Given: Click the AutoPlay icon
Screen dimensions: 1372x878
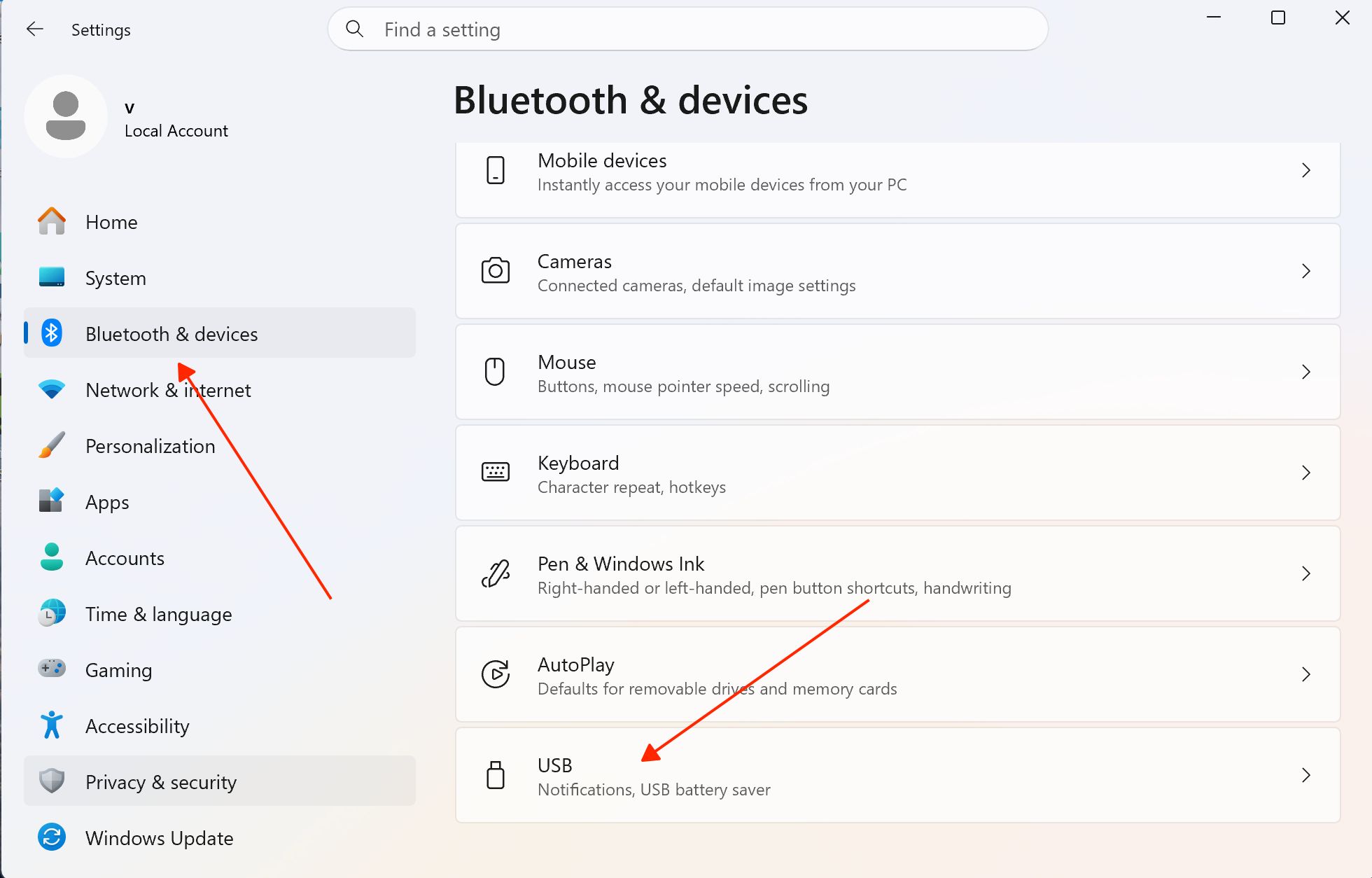Looking at the screenshot, I should (x=495, y=674).
